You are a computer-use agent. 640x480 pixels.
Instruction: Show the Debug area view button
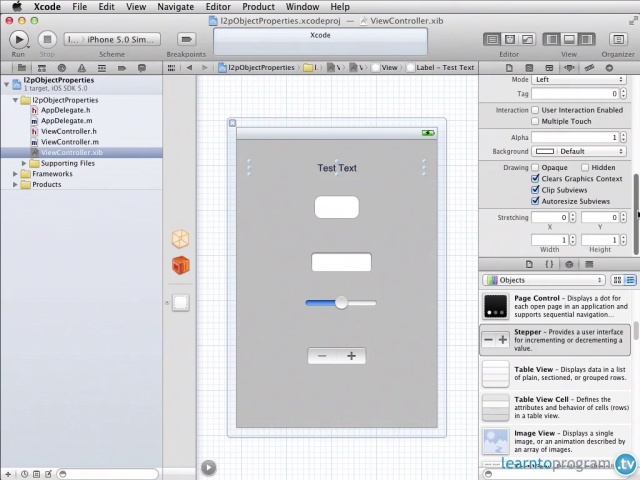coord(569,40)
